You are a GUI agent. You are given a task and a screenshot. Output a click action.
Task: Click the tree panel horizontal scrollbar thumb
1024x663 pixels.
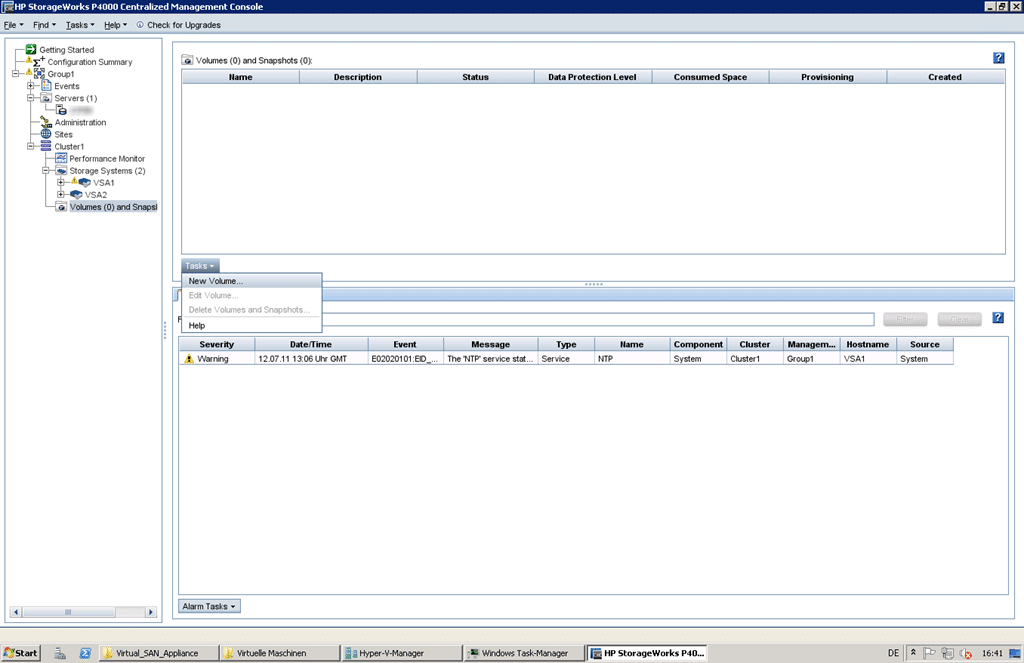69,612
